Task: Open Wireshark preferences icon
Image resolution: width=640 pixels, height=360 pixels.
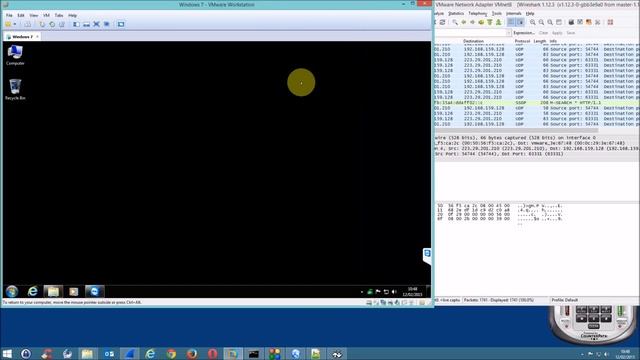Action: click(x=598, y=22)
